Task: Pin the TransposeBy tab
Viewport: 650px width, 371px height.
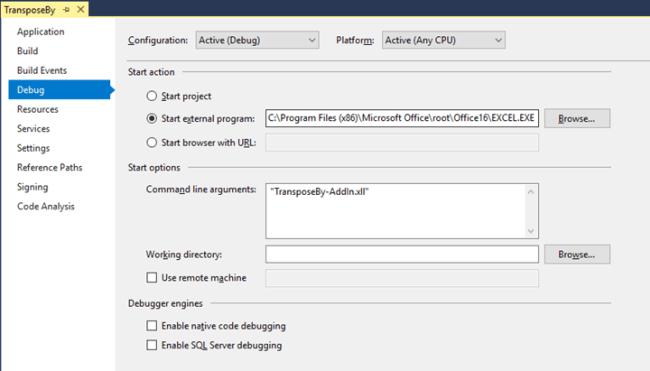Action: click(x=66, y=10)
